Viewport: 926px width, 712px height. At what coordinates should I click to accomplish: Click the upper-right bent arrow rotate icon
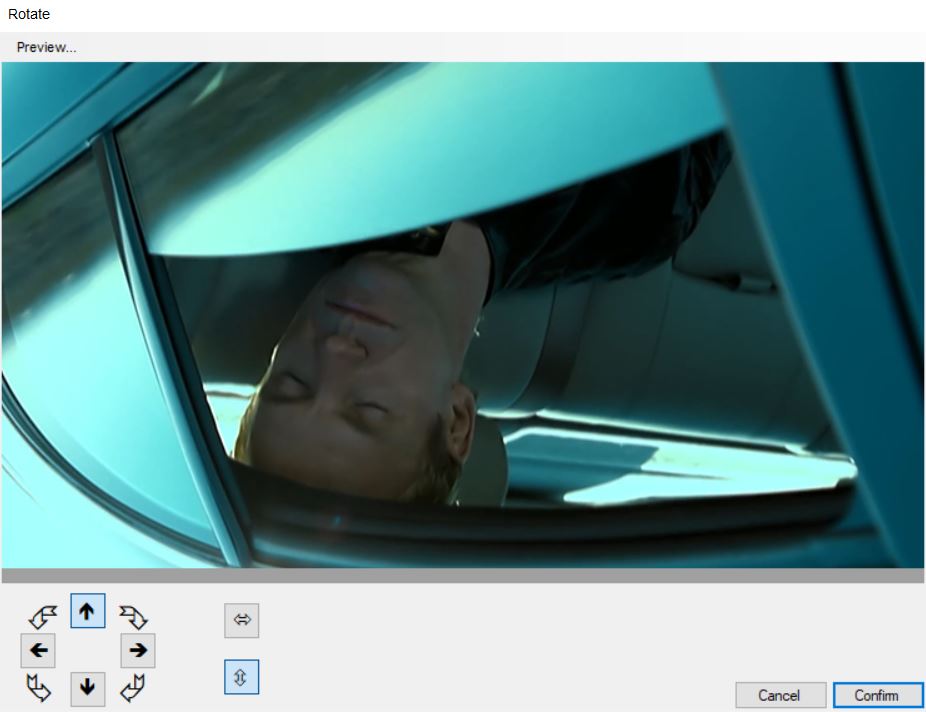tap(133, 617)
